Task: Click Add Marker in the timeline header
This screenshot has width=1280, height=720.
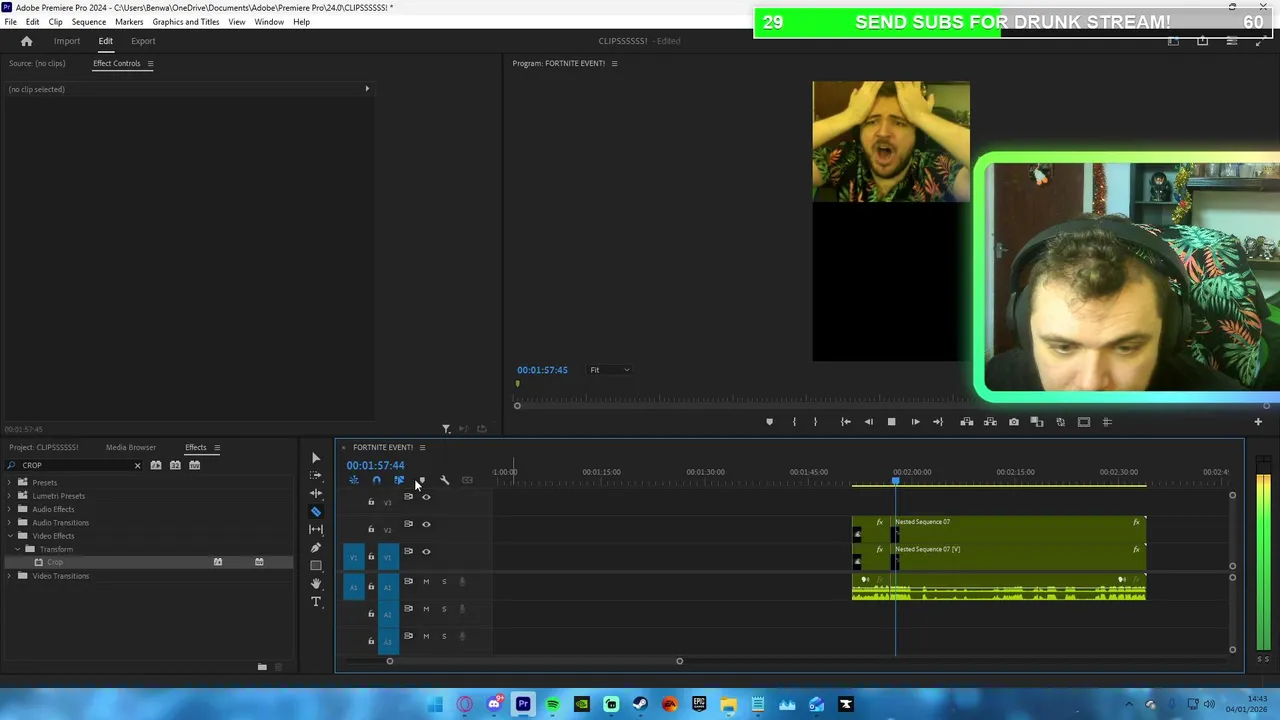Action: [x=421, y=480]
